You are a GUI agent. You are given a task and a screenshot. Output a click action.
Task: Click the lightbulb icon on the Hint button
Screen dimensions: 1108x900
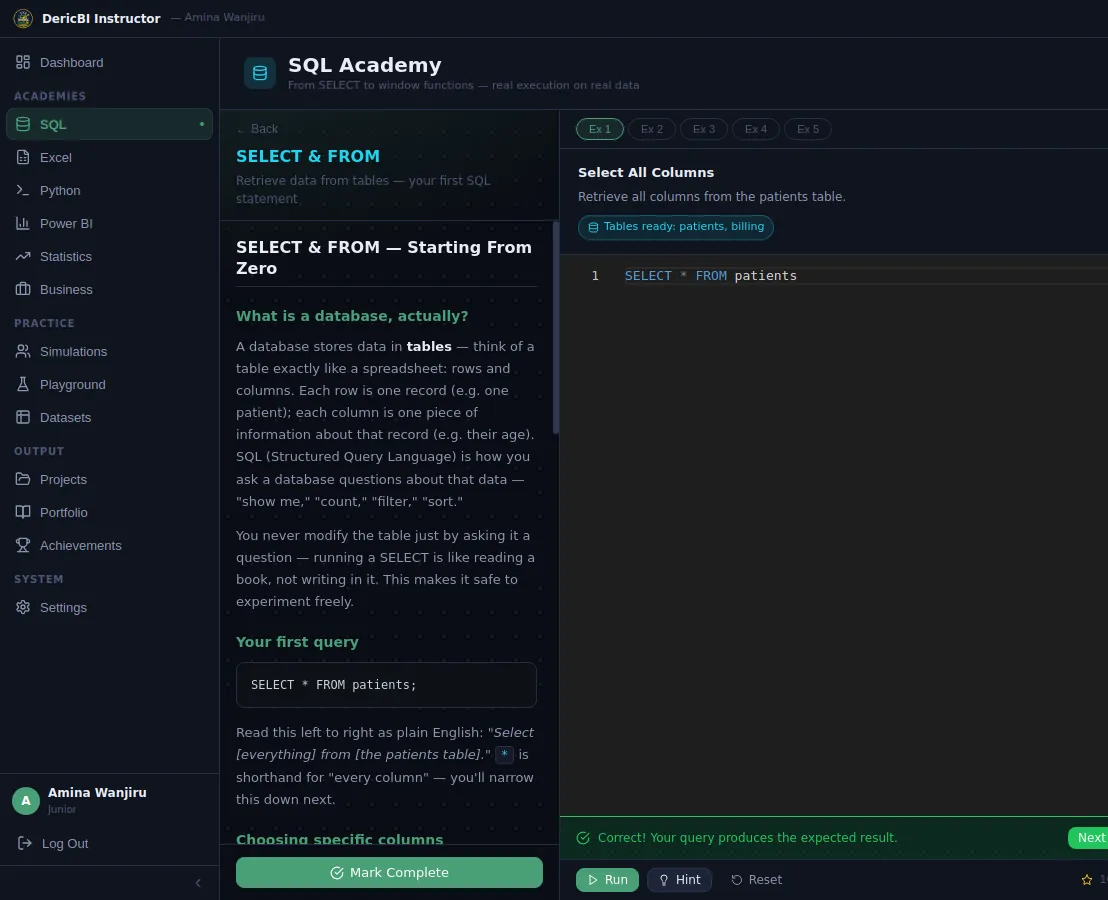coord(664,880)
